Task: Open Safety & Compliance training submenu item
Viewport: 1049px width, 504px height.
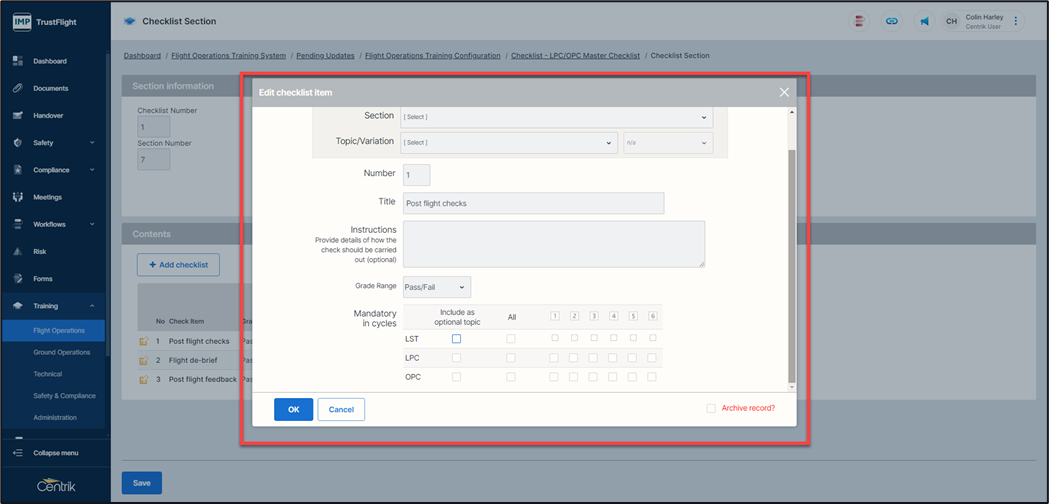Action: [64, 396]
